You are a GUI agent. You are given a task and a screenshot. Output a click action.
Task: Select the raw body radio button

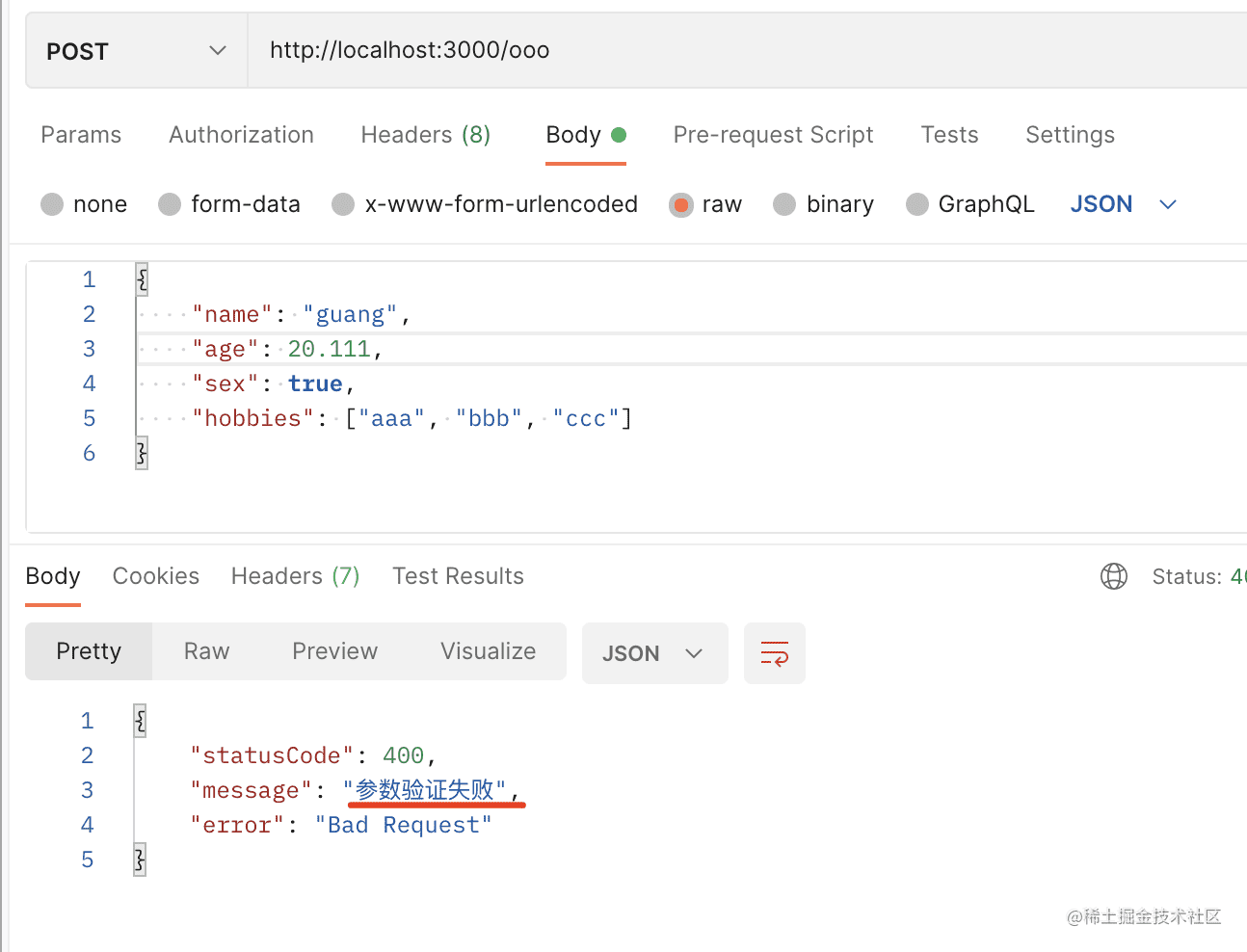pyautogui.click(x=681, y=204)
